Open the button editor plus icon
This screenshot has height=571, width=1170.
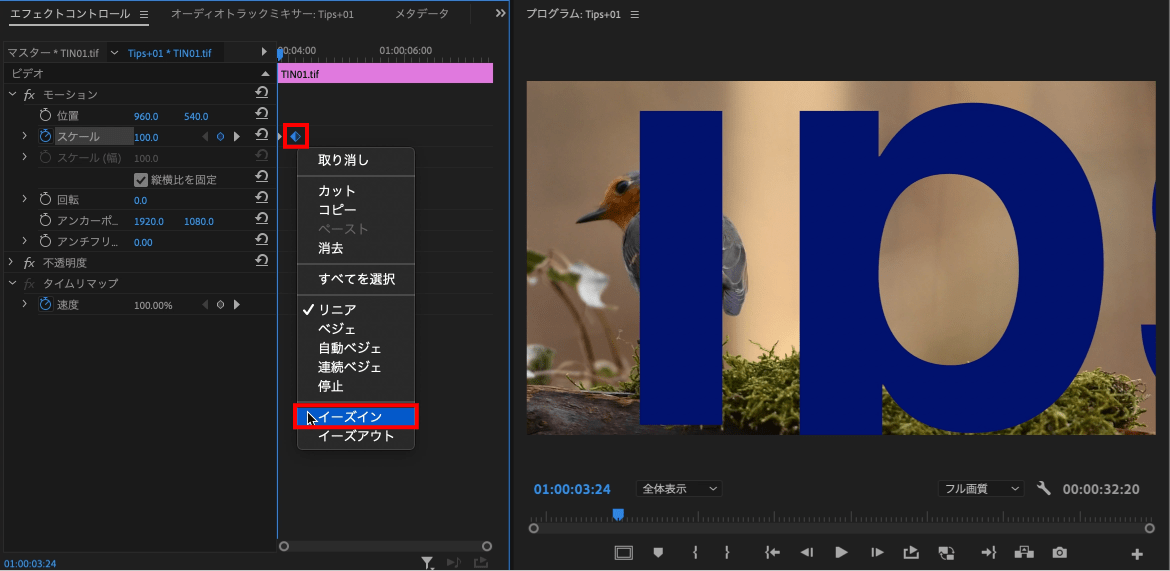tap(1137, 554)
